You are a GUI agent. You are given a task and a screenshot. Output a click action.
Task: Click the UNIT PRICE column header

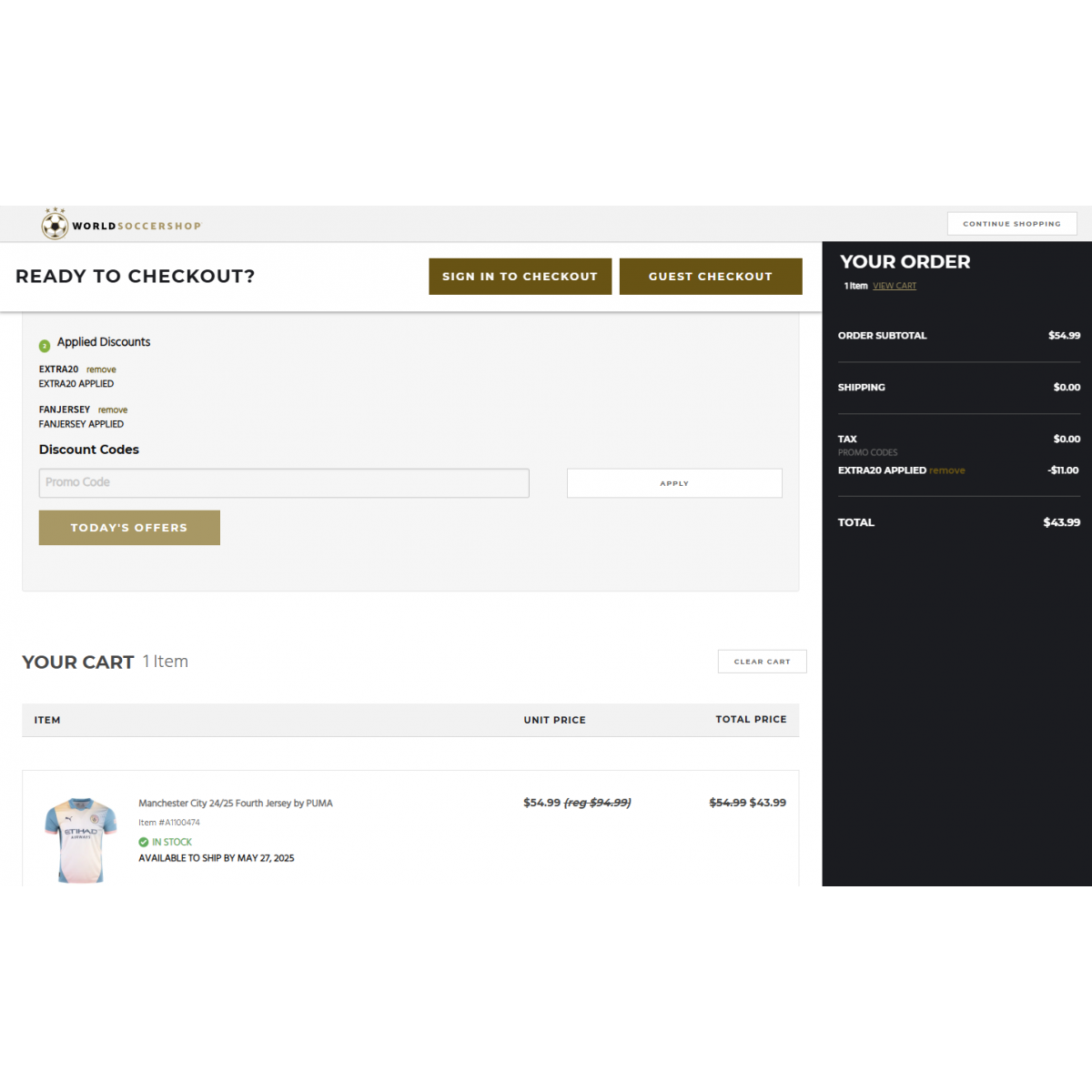pos(555,720)
